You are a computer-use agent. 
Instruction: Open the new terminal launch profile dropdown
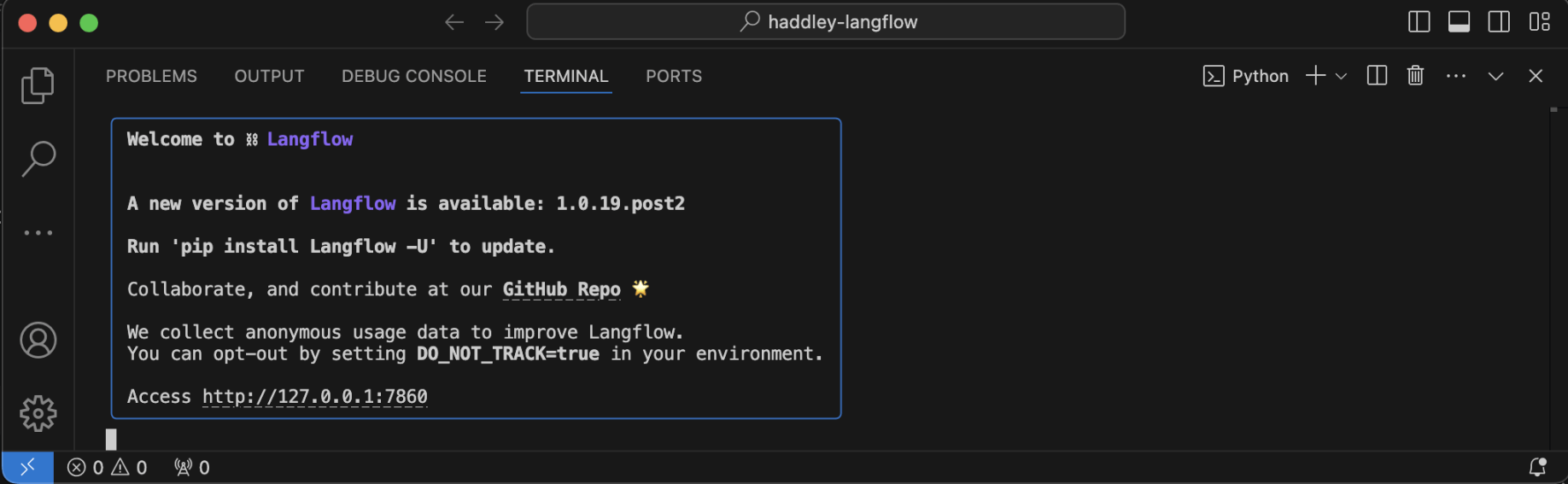pyautogui.click(x=1341, y=76)
